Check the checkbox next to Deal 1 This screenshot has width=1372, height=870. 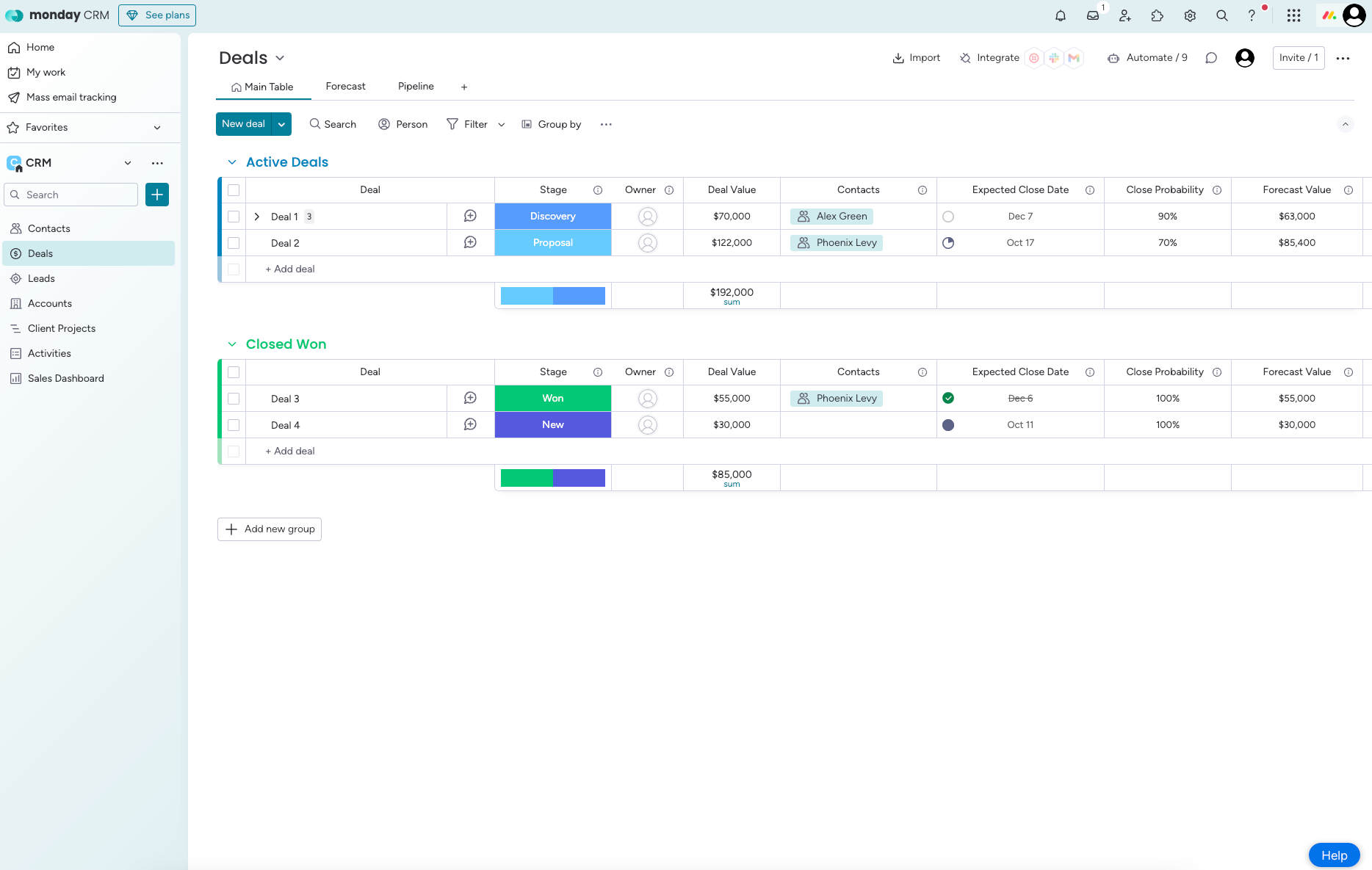[x=233, y=216]
